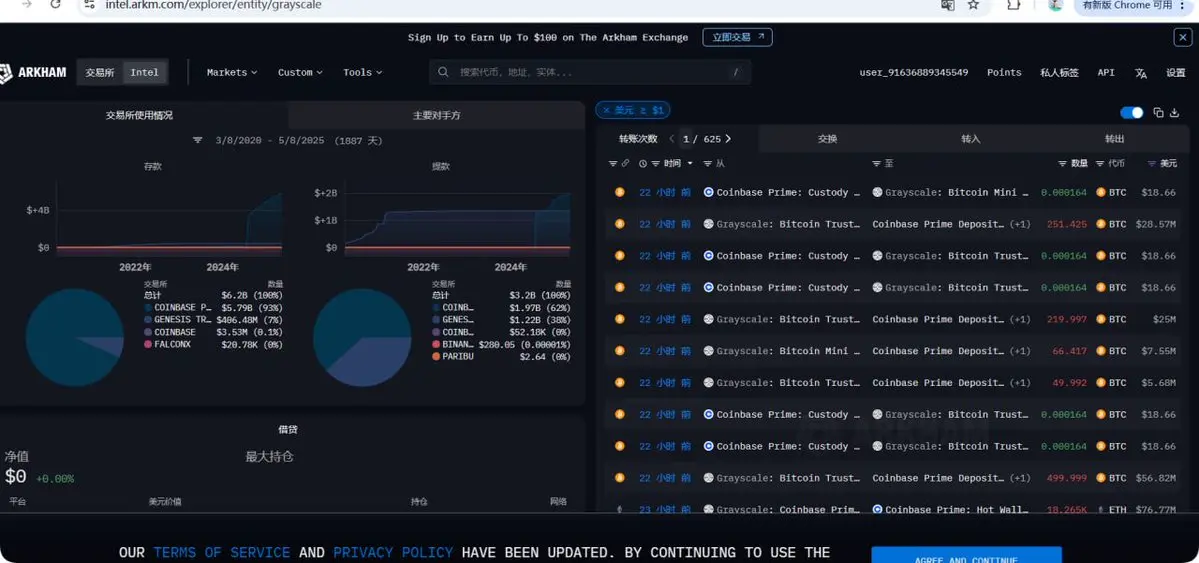The height and width of the screenshot is (563, 1199).
Task: Expand the Tools menu
Action: coord(362,73)
